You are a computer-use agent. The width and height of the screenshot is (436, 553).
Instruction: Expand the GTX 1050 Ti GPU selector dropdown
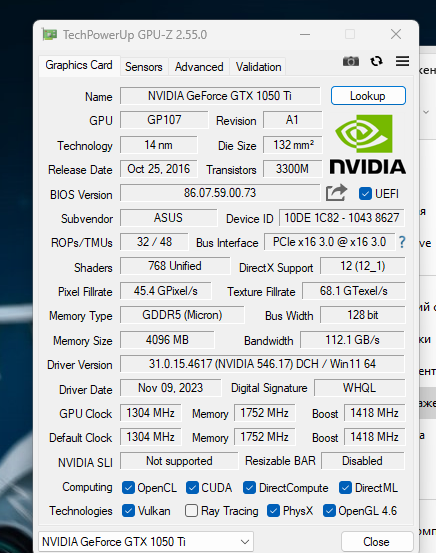click(x=146, y=541)
